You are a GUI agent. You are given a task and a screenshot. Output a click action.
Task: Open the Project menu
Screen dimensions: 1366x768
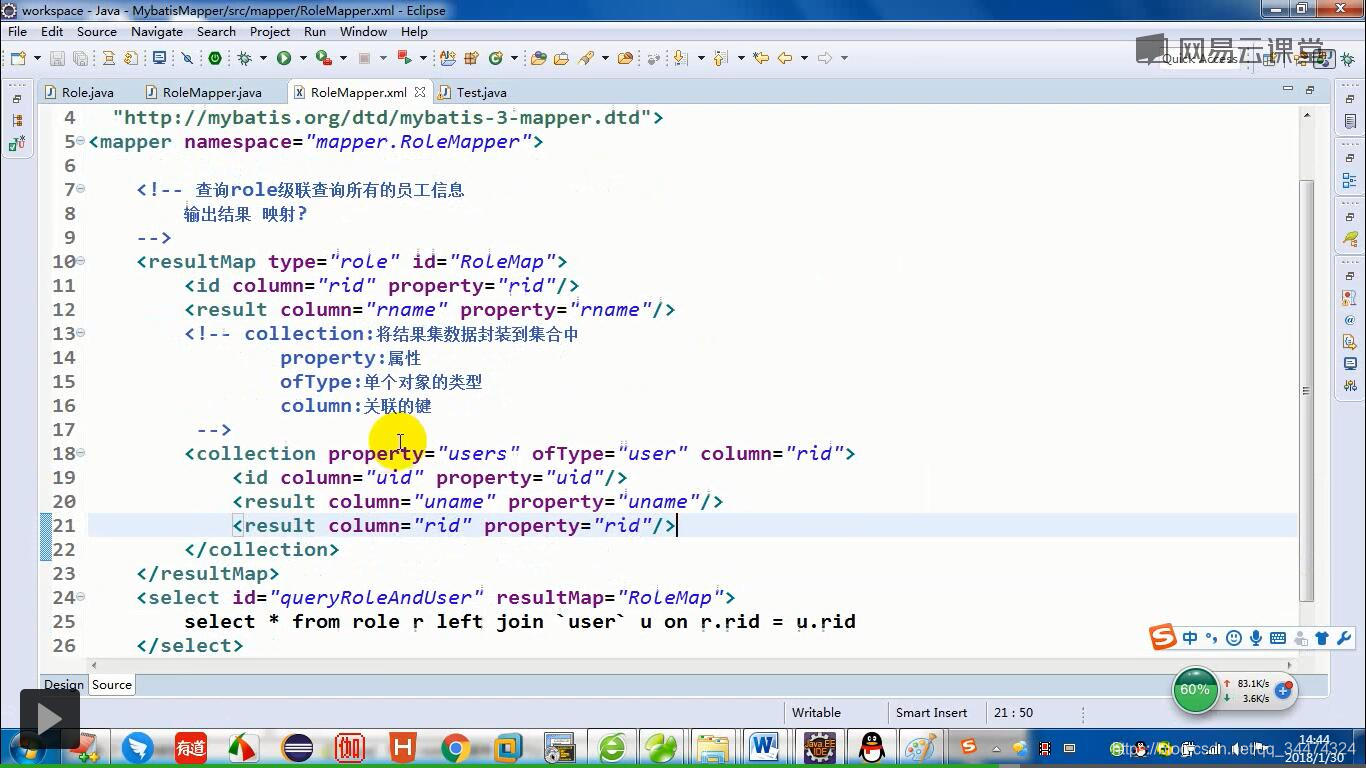(x=270, y=31)
